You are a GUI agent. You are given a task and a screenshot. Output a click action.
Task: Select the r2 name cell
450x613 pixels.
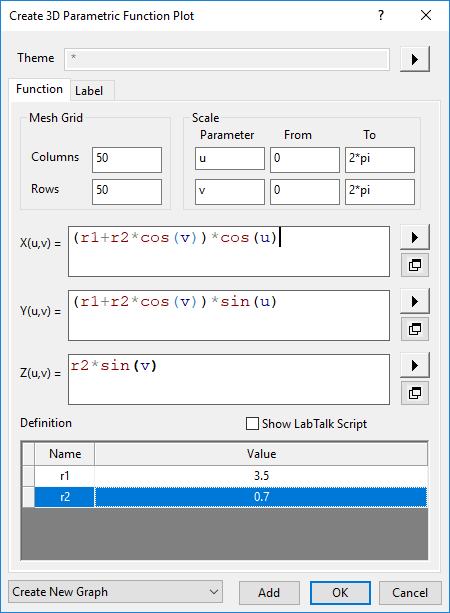click(x=65, y=497)
